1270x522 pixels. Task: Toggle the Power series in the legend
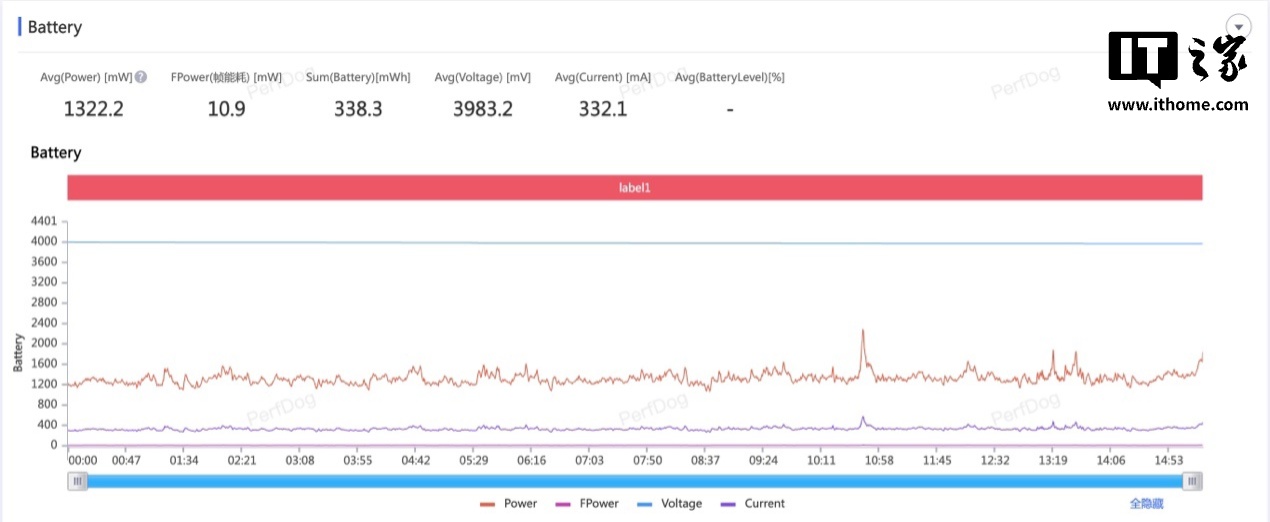(509, 504)
